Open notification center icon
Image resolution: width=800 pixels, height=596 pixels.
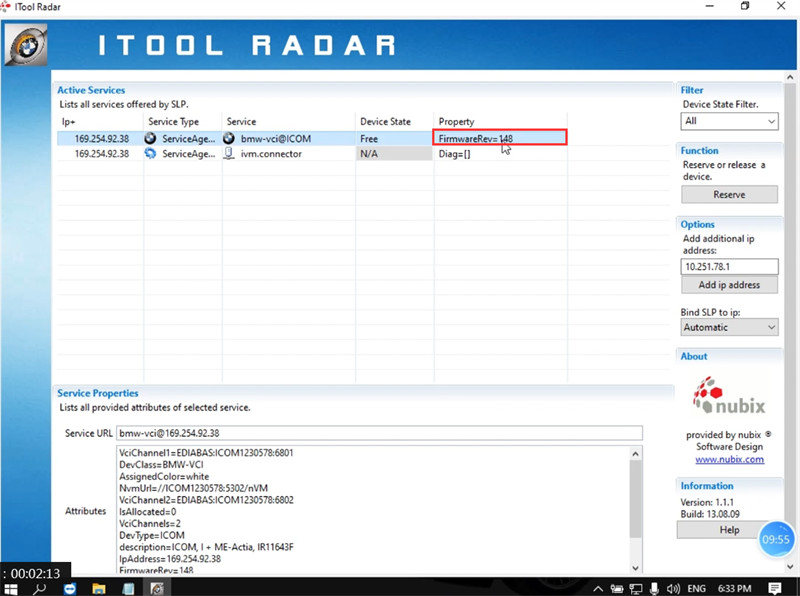coord(775,589)
